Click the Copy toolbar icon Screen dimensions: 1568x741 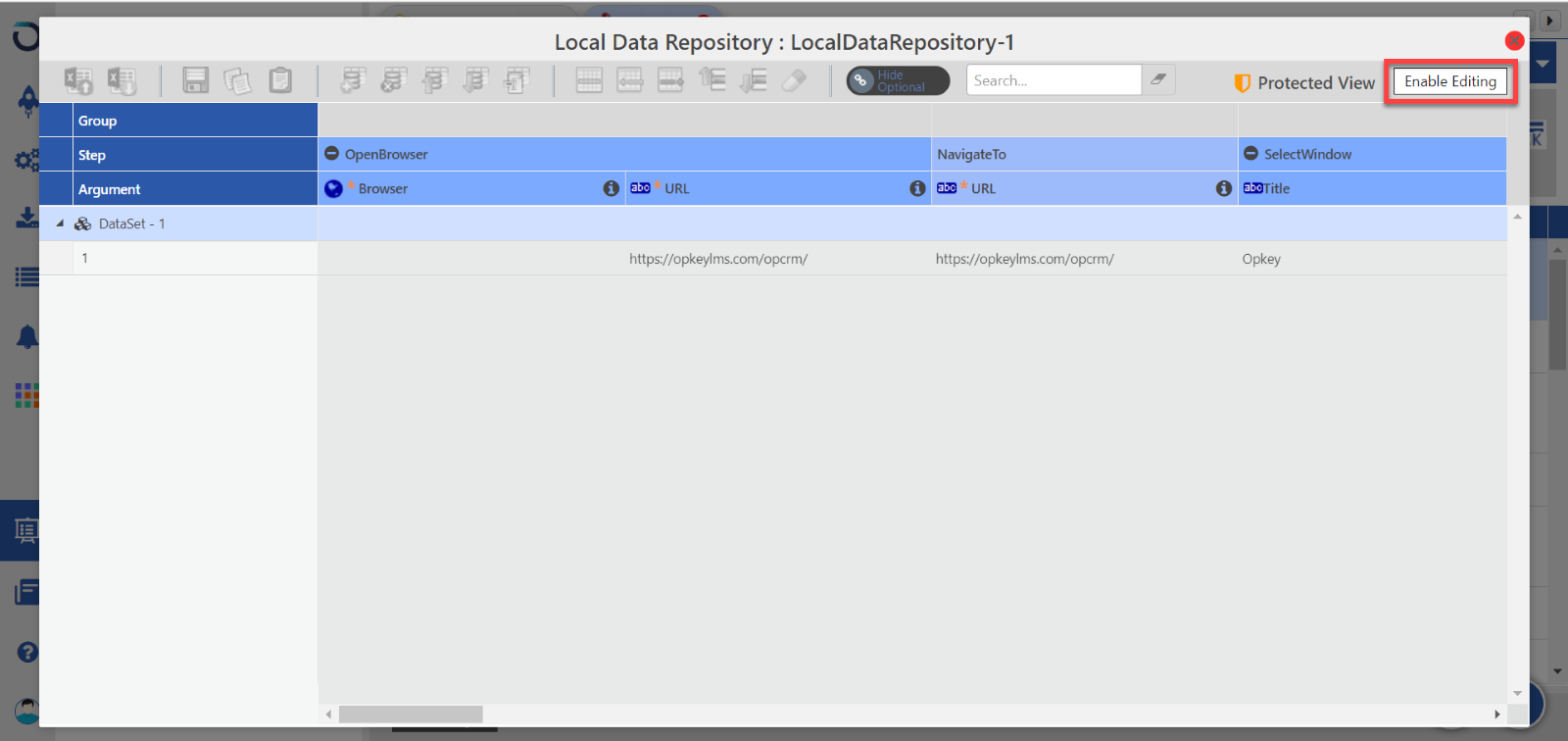237,80
